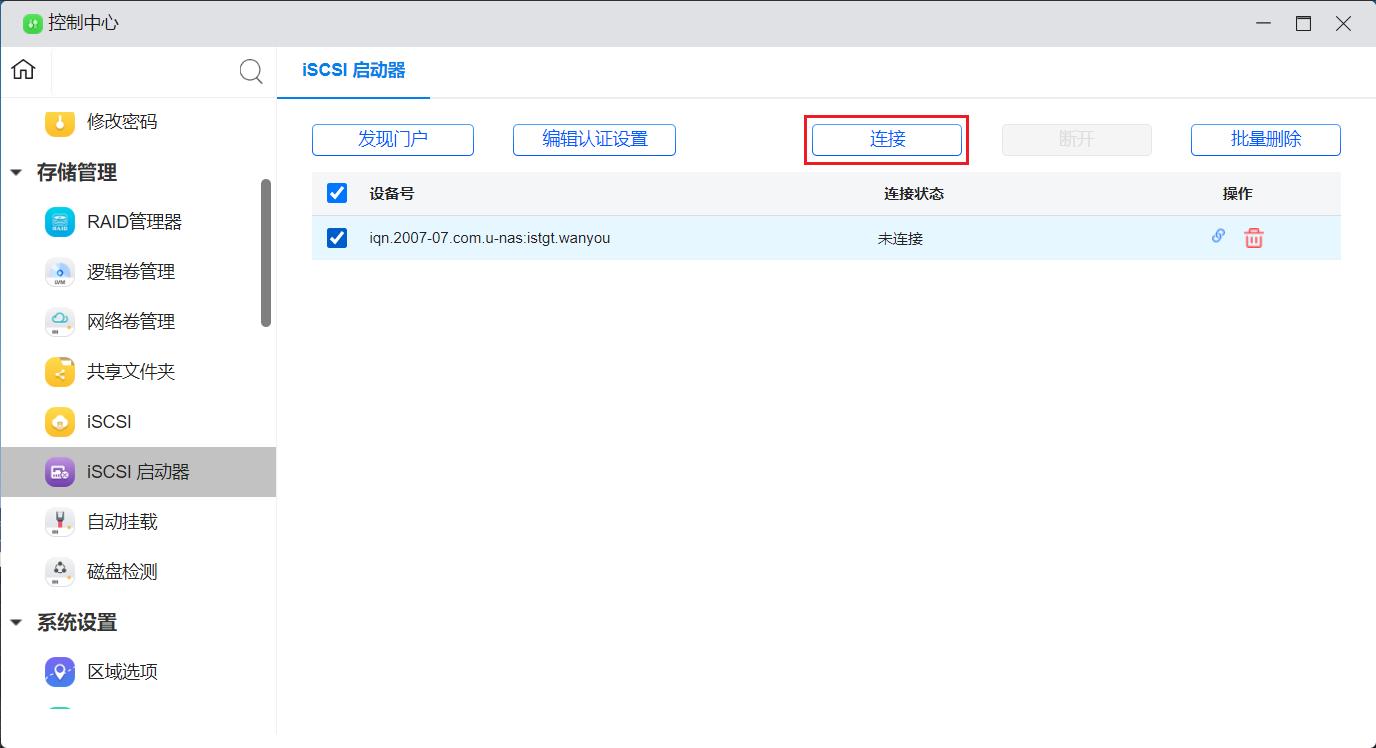1376x748 pixels.
Task: Click the 批量删除 button
Action: point(1265,140)
